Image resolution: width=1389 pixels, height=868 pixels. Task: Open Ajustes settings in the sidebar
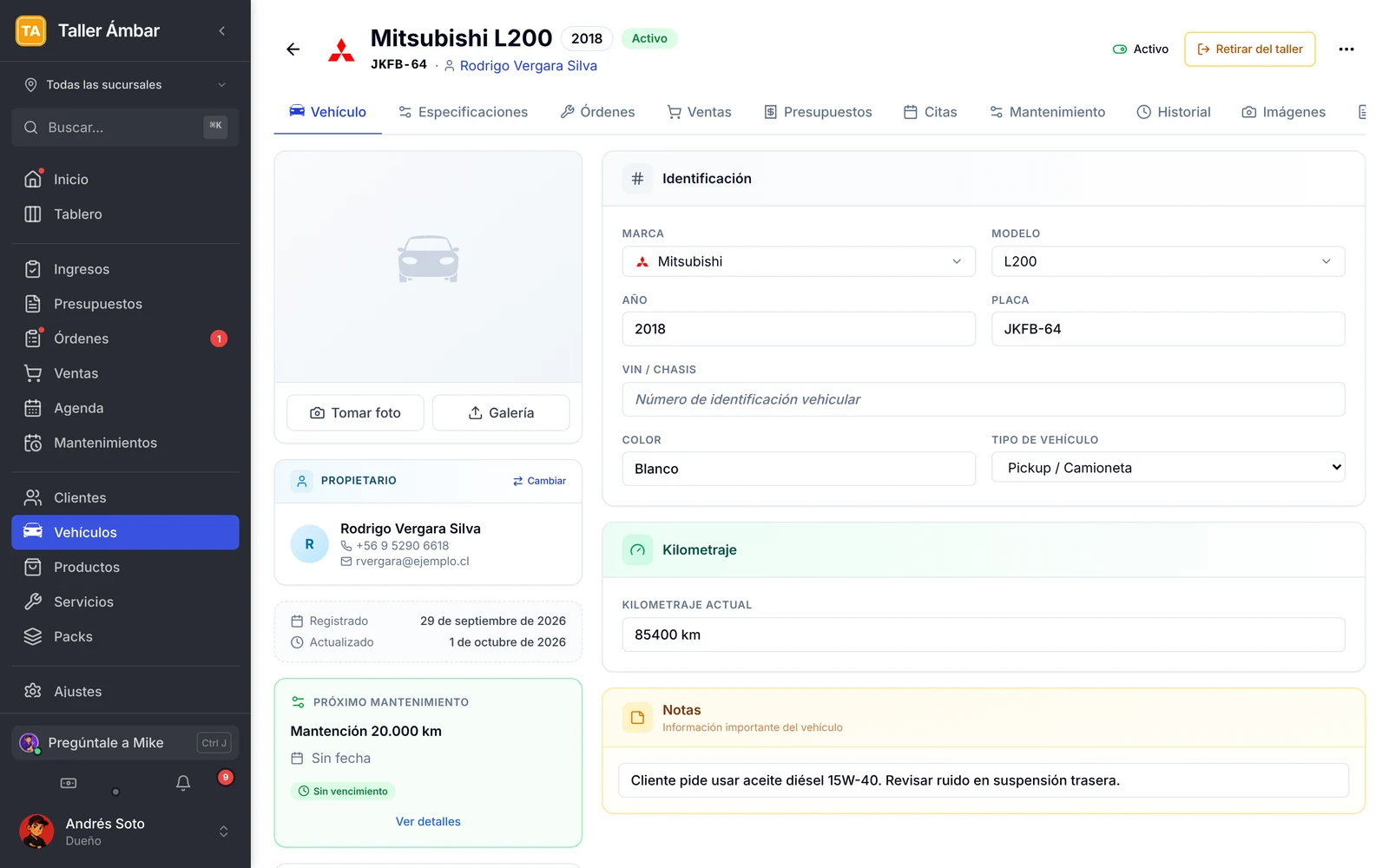(125, 692)
